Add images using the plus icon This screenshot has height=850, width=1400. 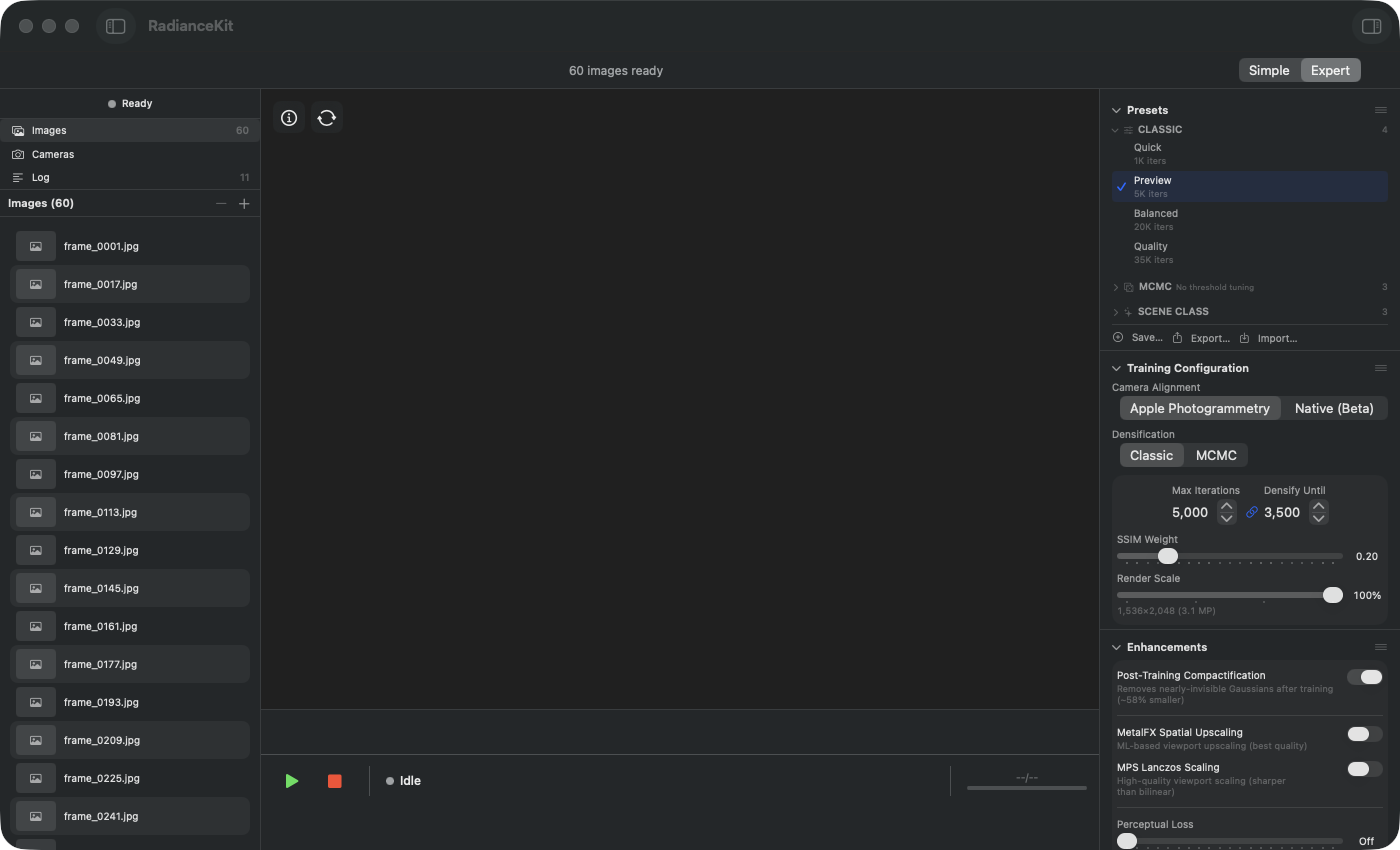(244, 203)
